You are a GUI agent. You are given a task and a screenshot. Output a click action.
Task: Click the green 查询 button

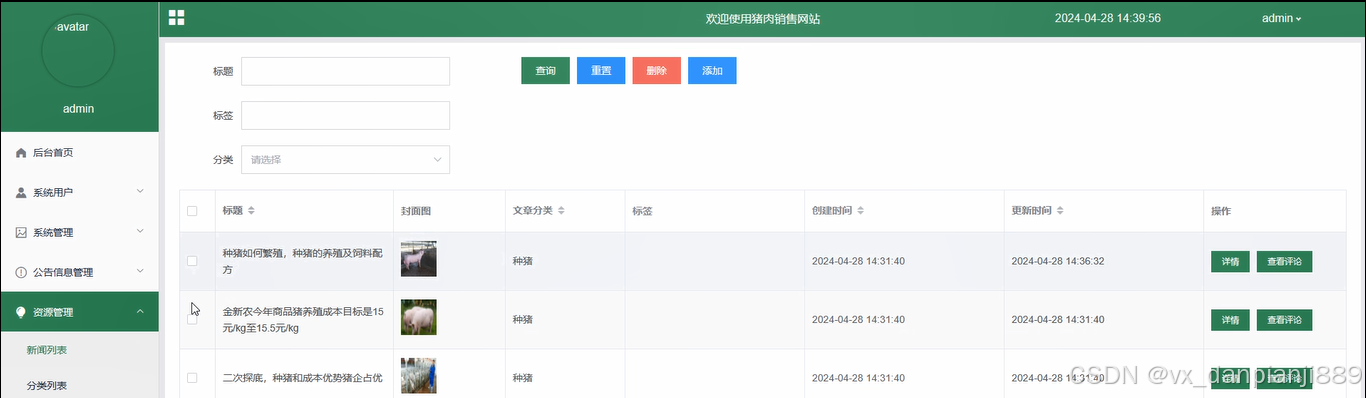pos(545,71)
